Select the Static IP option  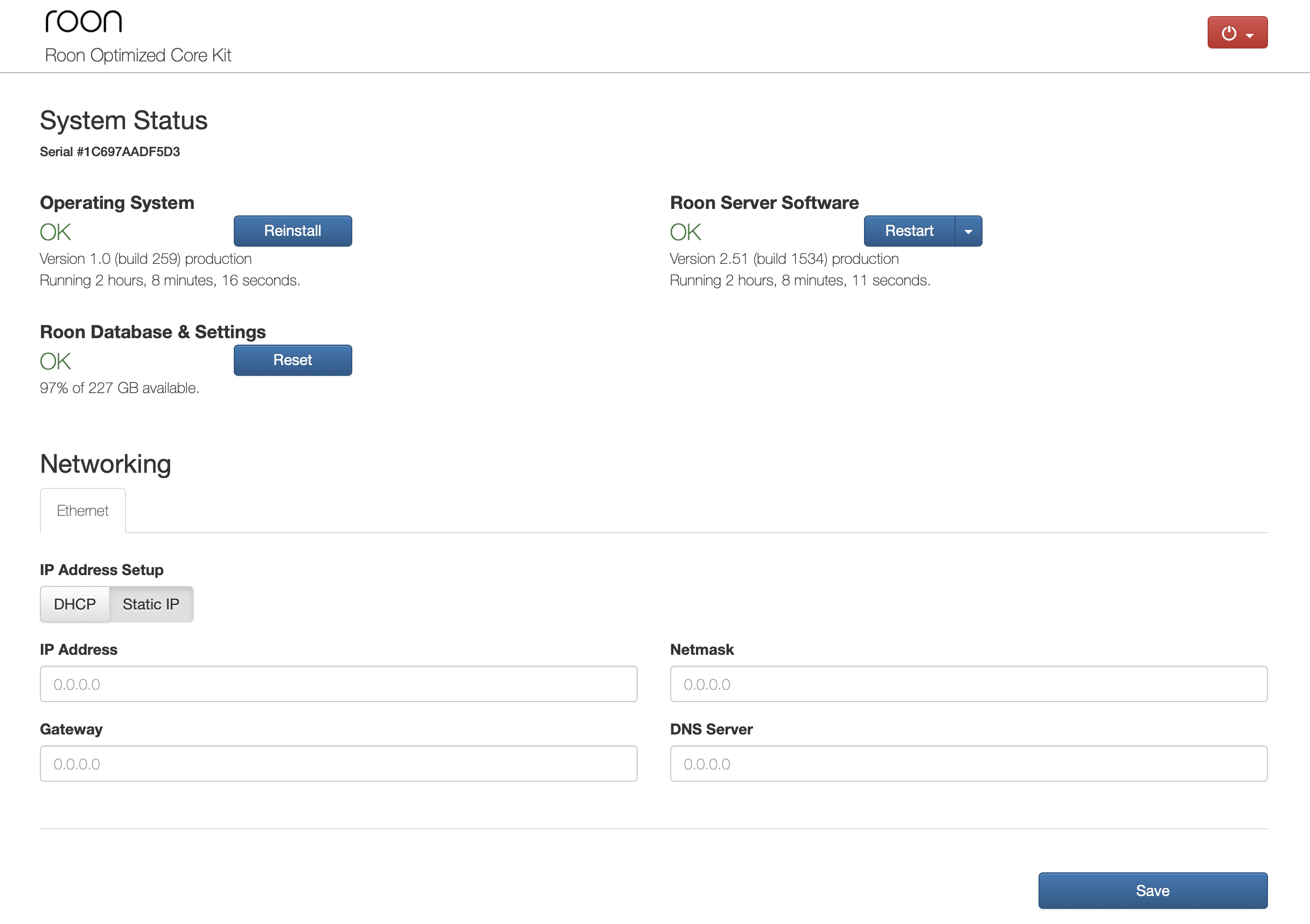click(x=151, y=604)
